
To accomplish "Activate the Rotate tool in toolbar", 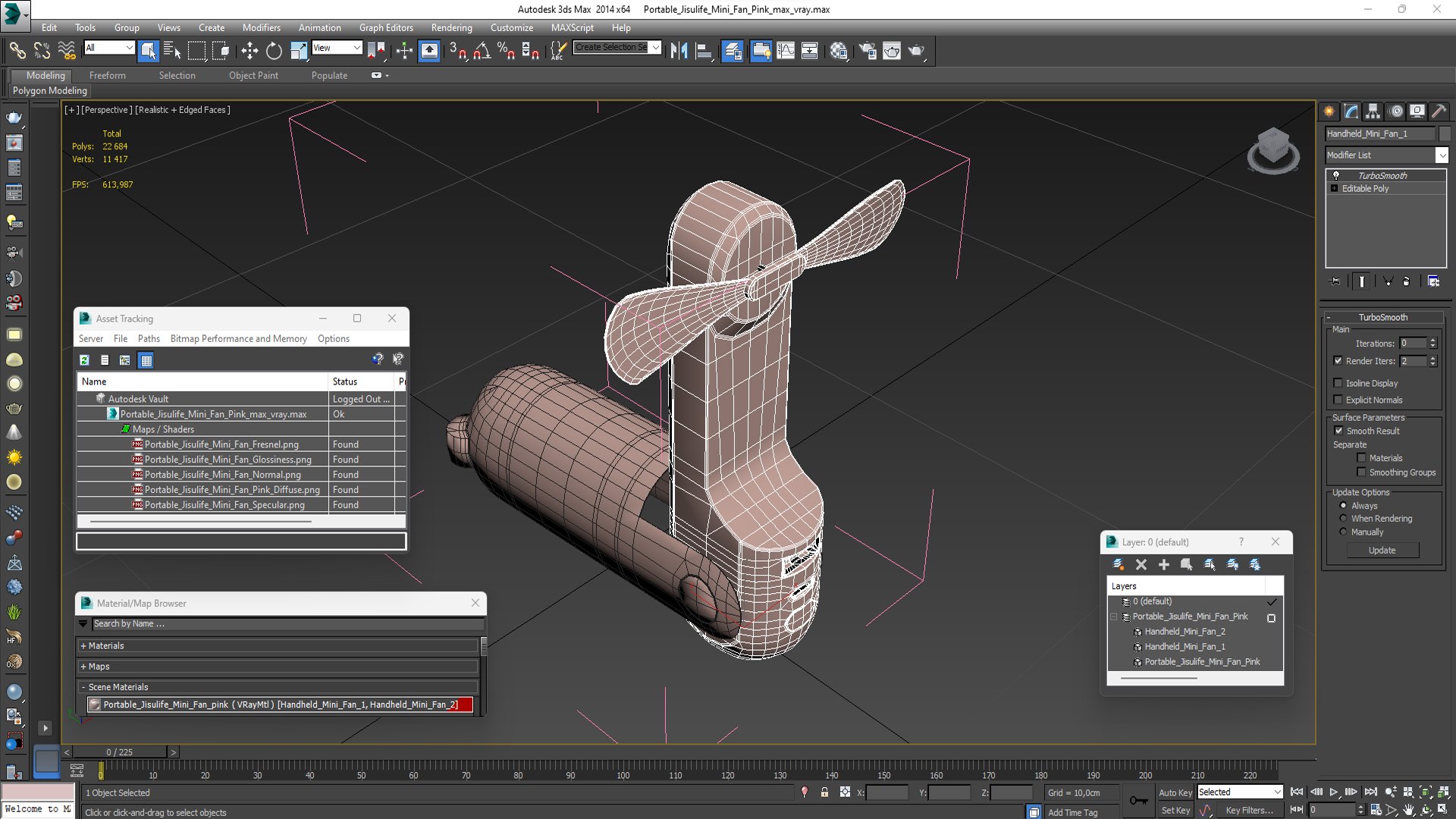I will coord(274,51).
